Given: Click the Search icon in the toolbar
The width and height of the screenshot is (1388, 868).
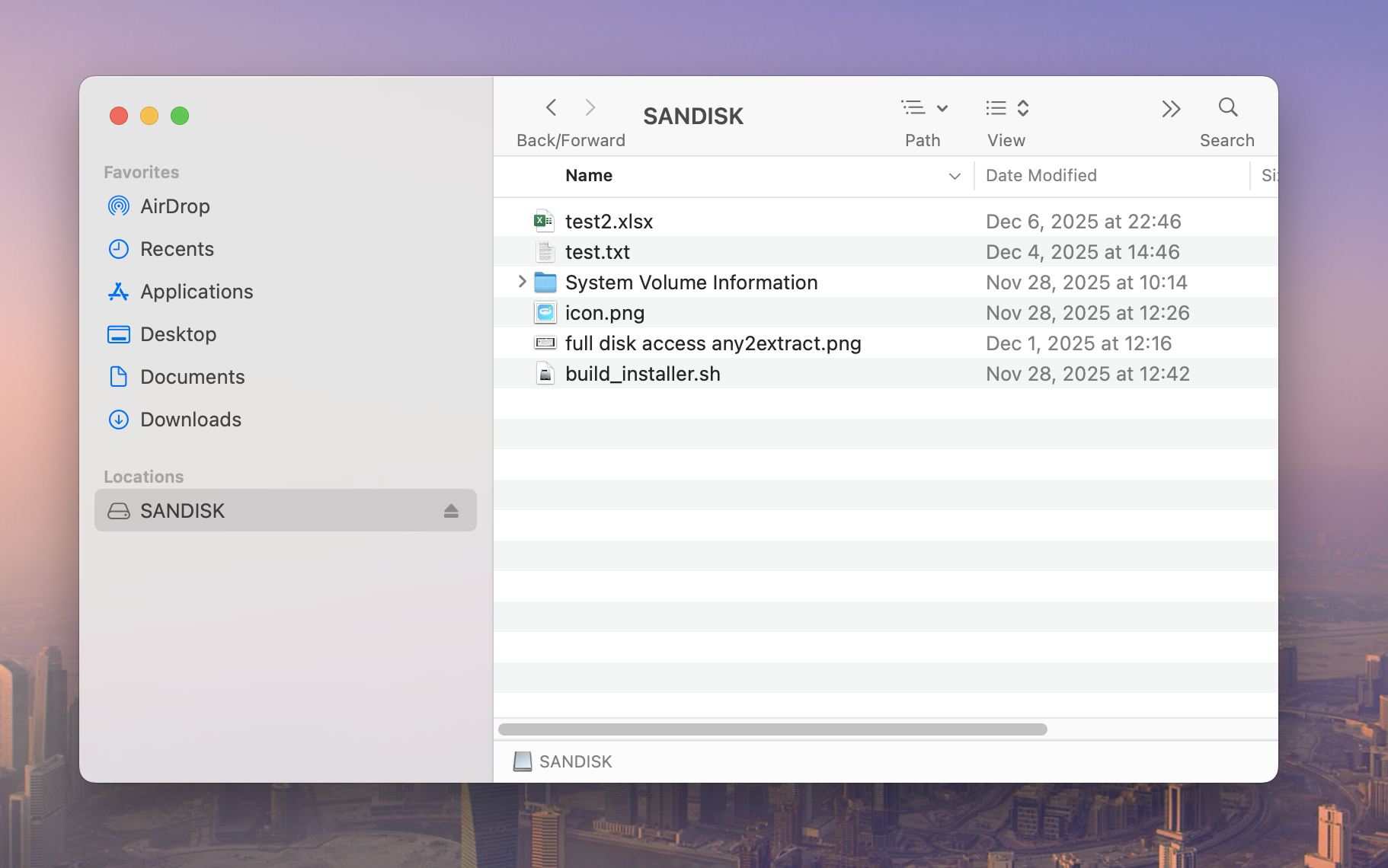Looking at the screenshot, I should pyautogui.click(x=1226, y=108).
